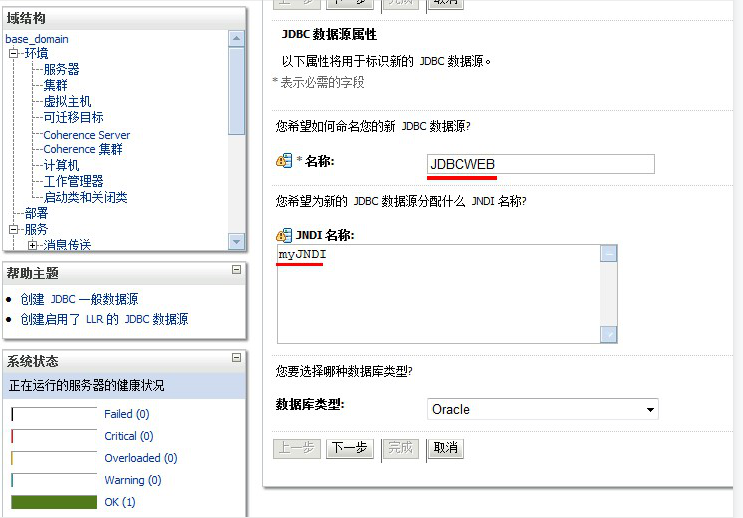Select 服务器 in the domain tree

(x=62, y=69)
